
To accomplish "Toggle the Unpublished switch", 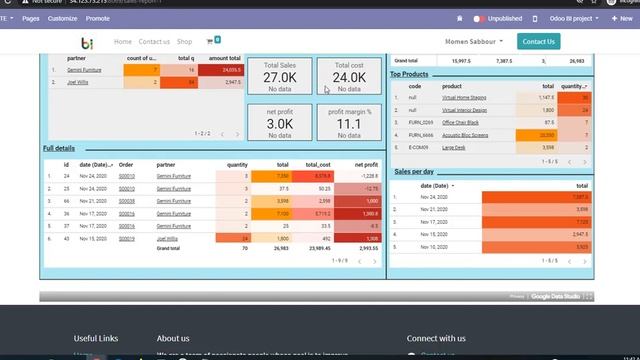I will [x=478, y=19].
